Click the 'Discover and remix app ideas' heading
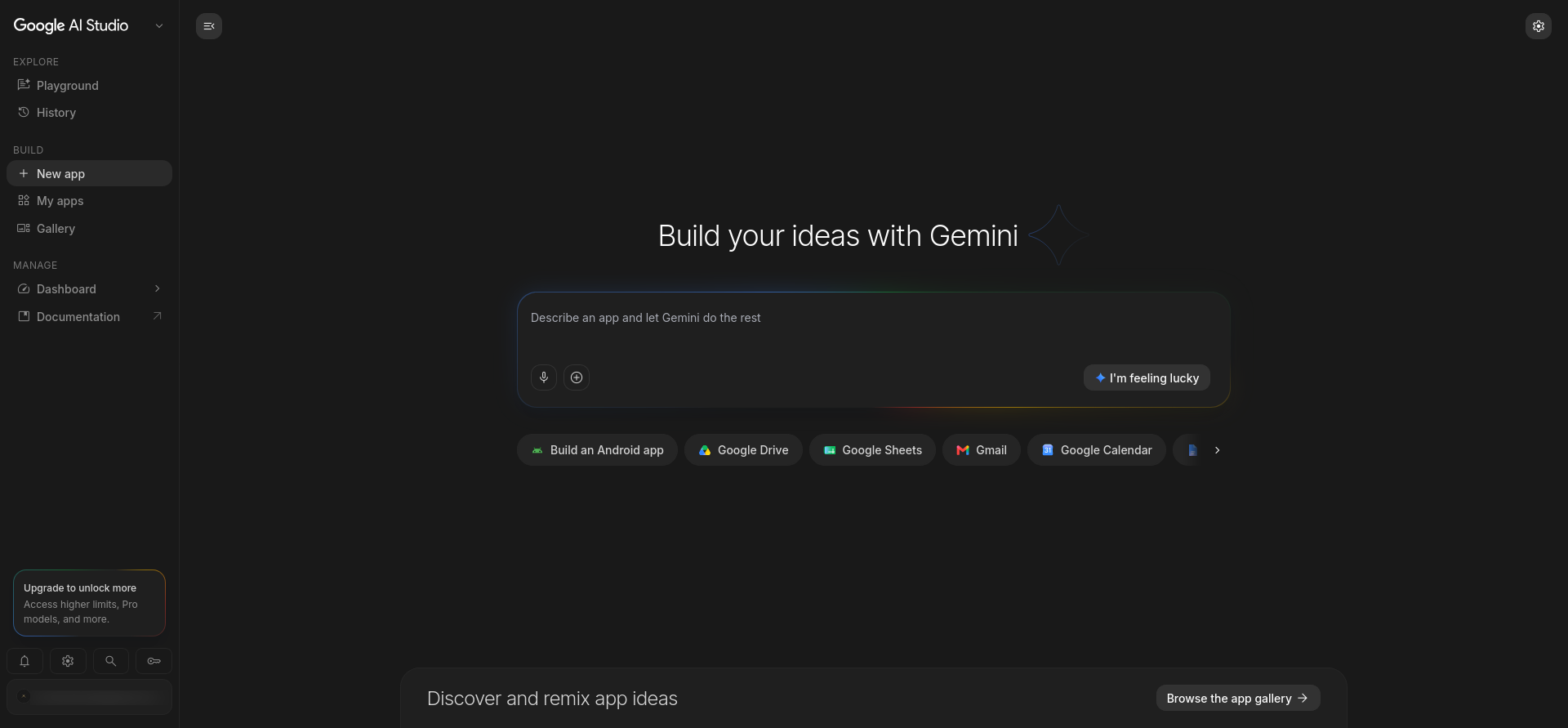Screen dimensions: 1568x728 click(552, 699)
